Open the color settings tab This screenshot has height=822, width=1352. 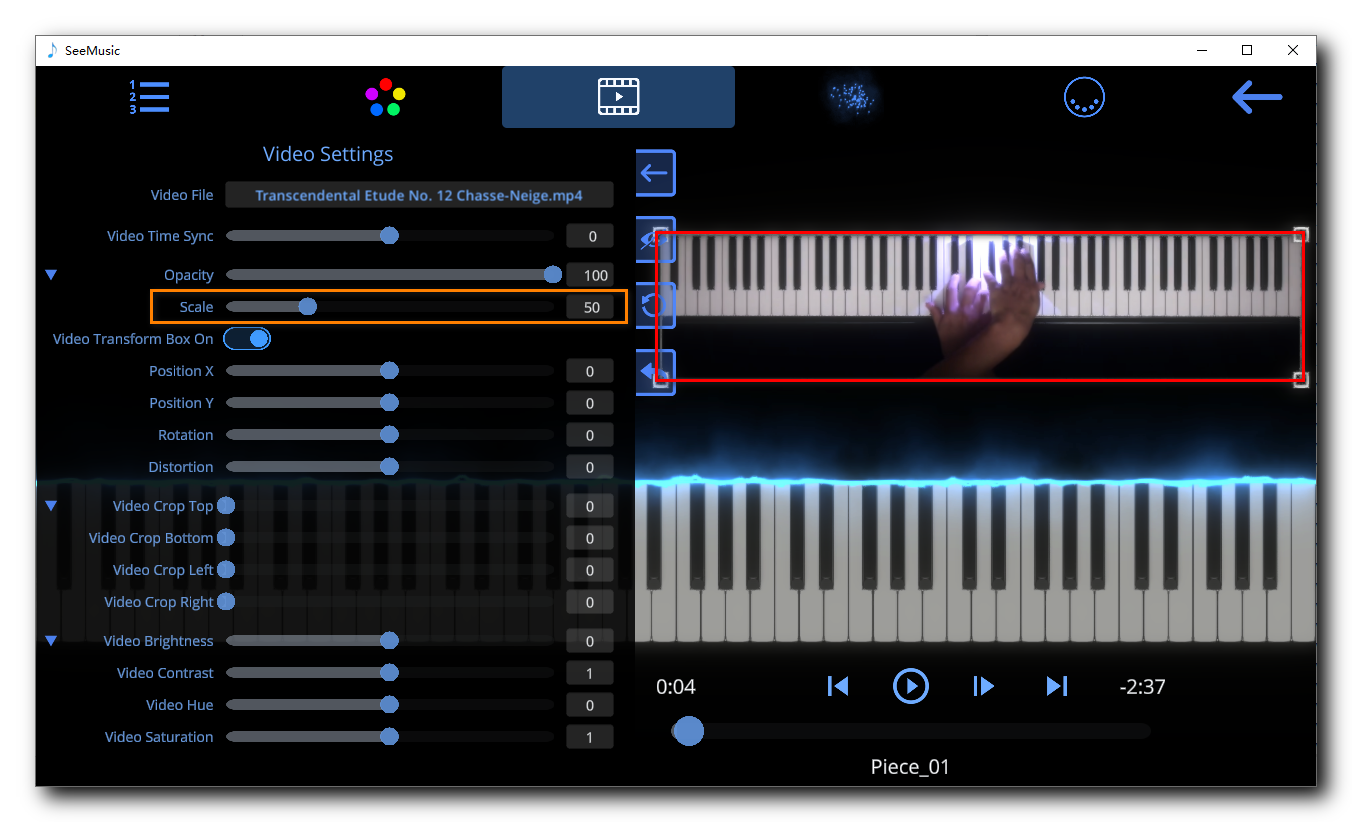[385, 97]
